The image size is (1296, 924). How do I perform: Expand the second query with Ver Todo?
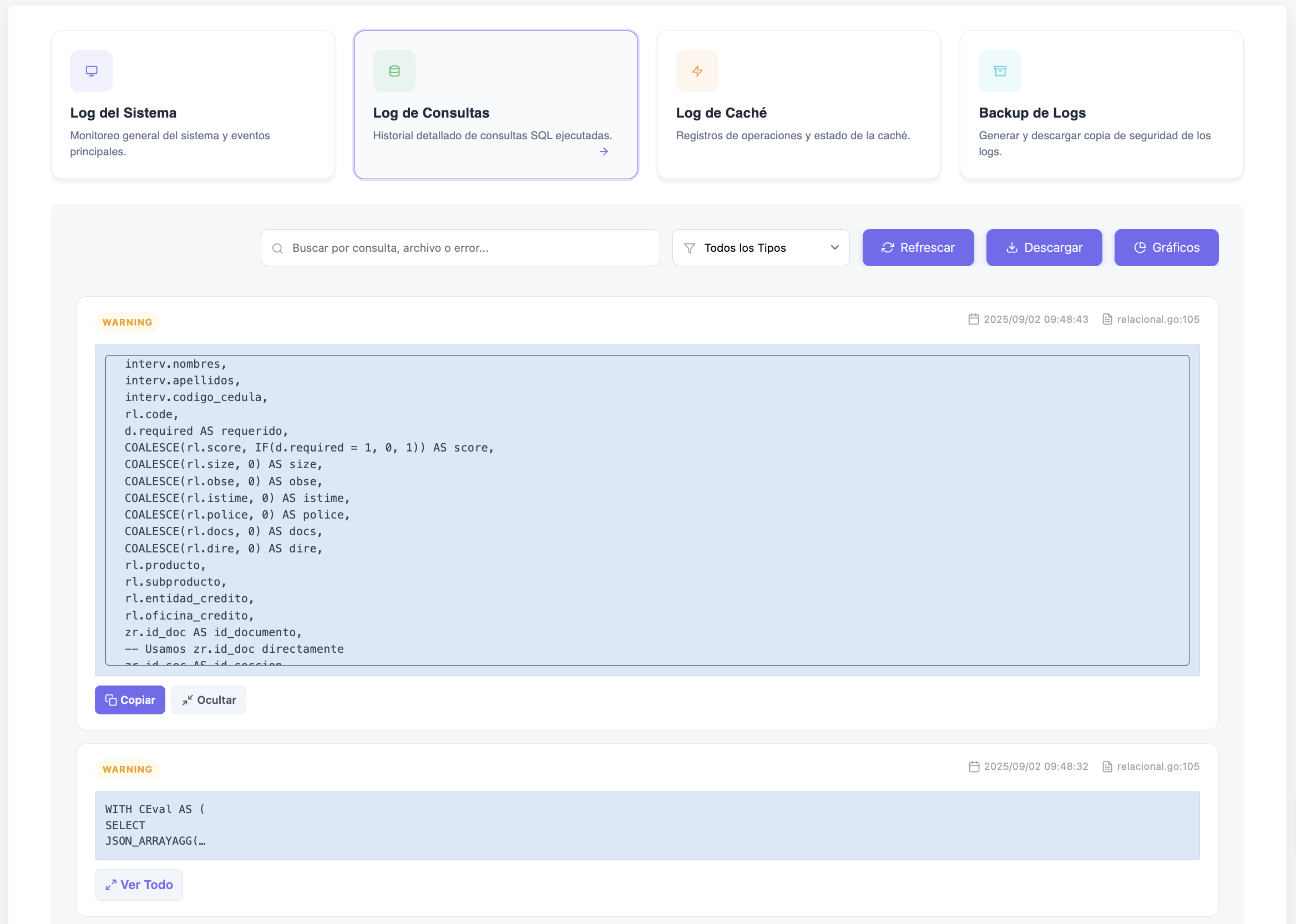tap(139, 885)
